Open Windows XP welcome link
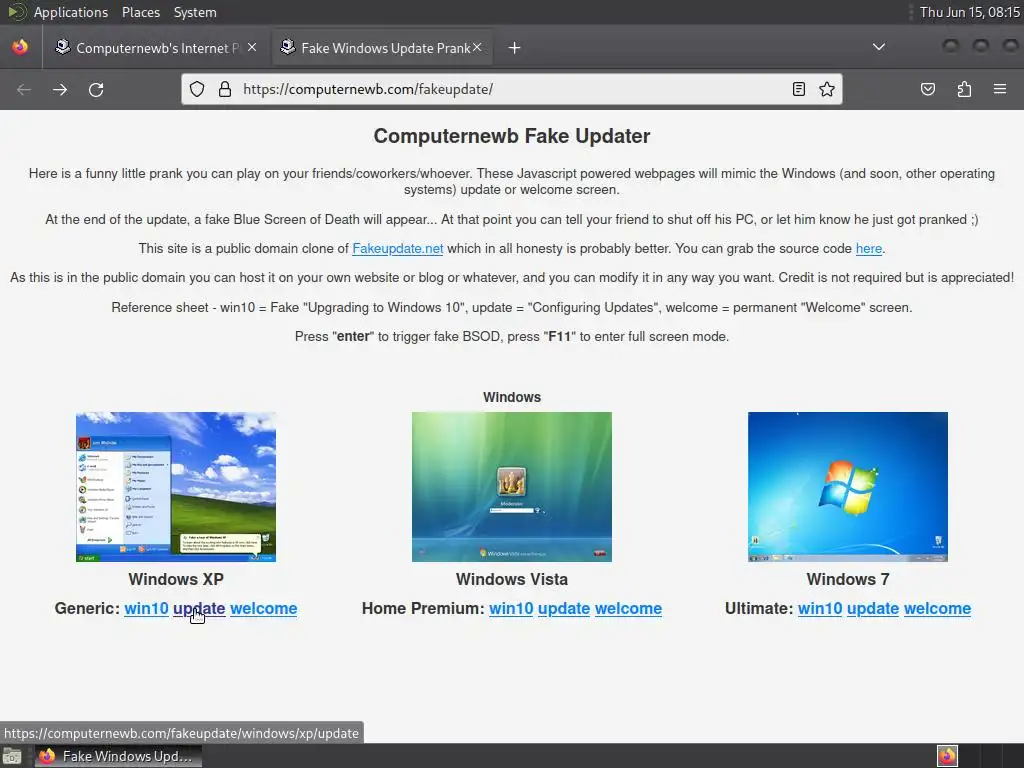 (264, 609)
